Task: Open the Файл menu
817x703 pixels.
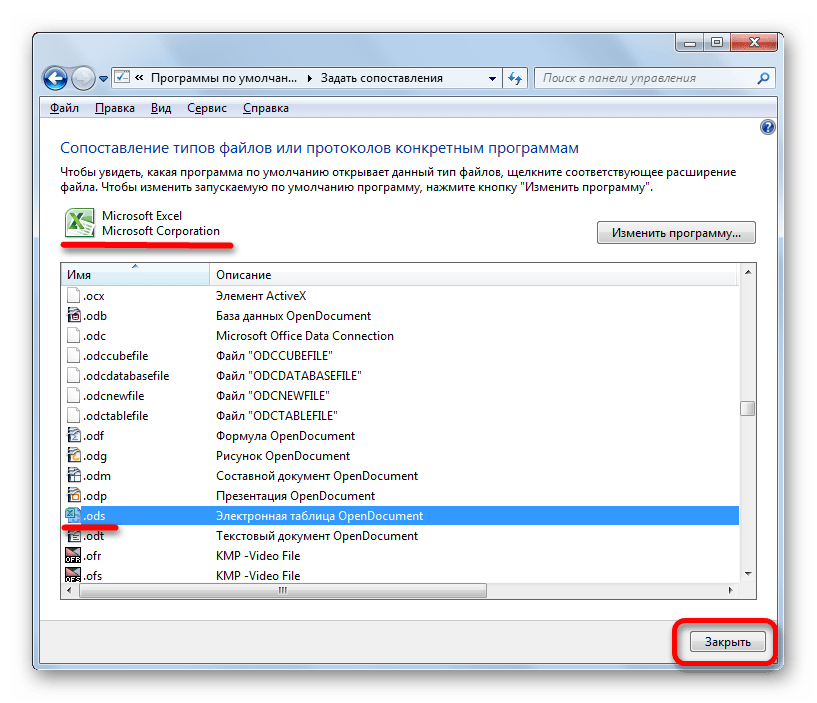Action: point(64,108)
